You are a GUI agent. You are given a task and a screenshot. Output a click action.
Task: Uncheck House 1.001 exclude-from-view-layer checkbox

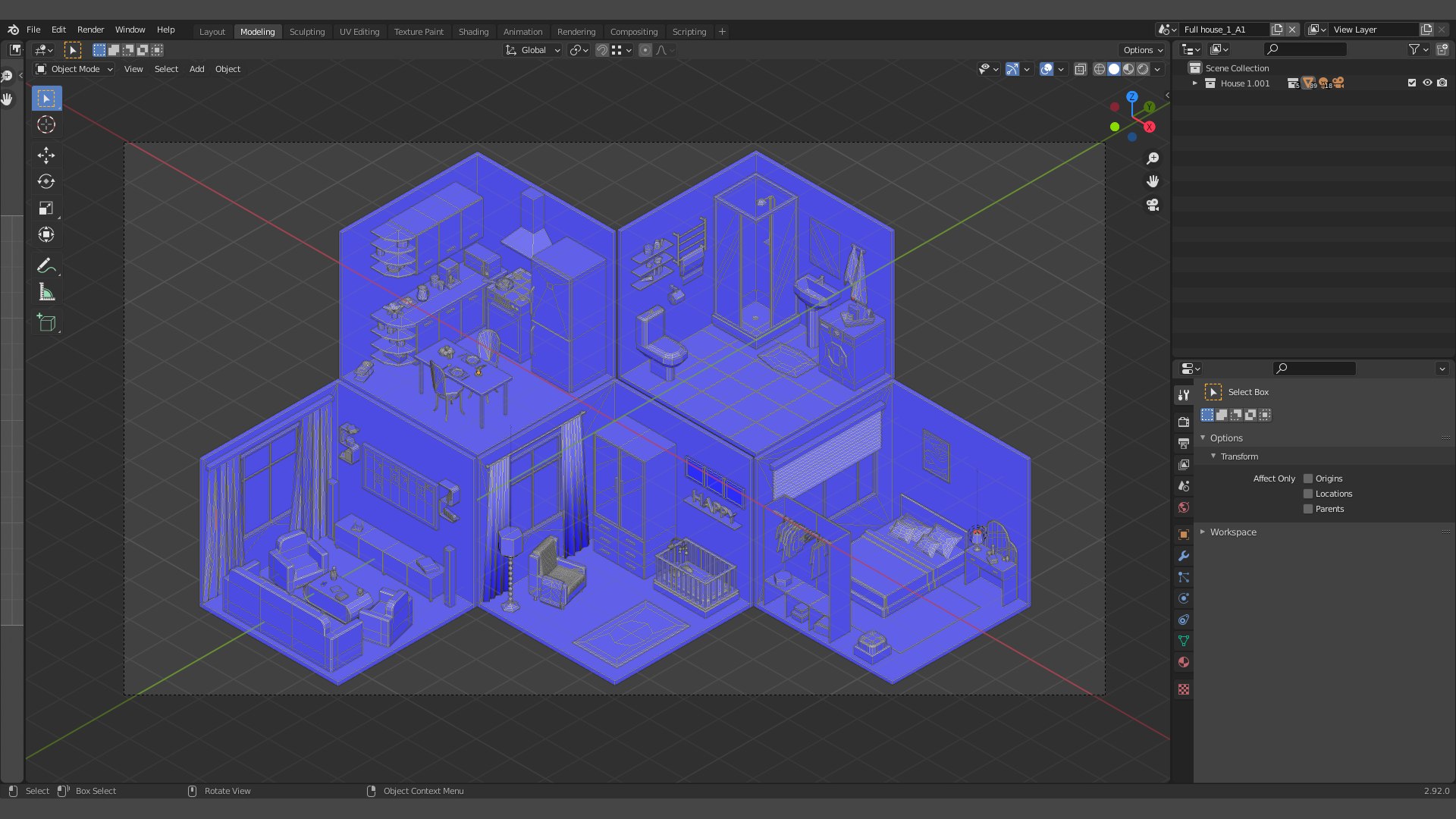pos(1412,83)
